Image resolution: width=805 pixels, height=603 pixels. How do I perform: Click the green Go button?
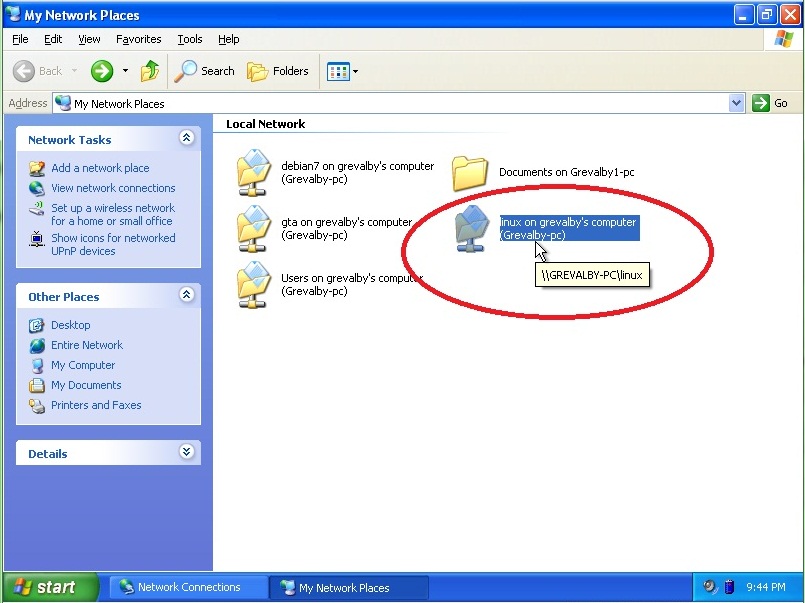pos(770,103)
